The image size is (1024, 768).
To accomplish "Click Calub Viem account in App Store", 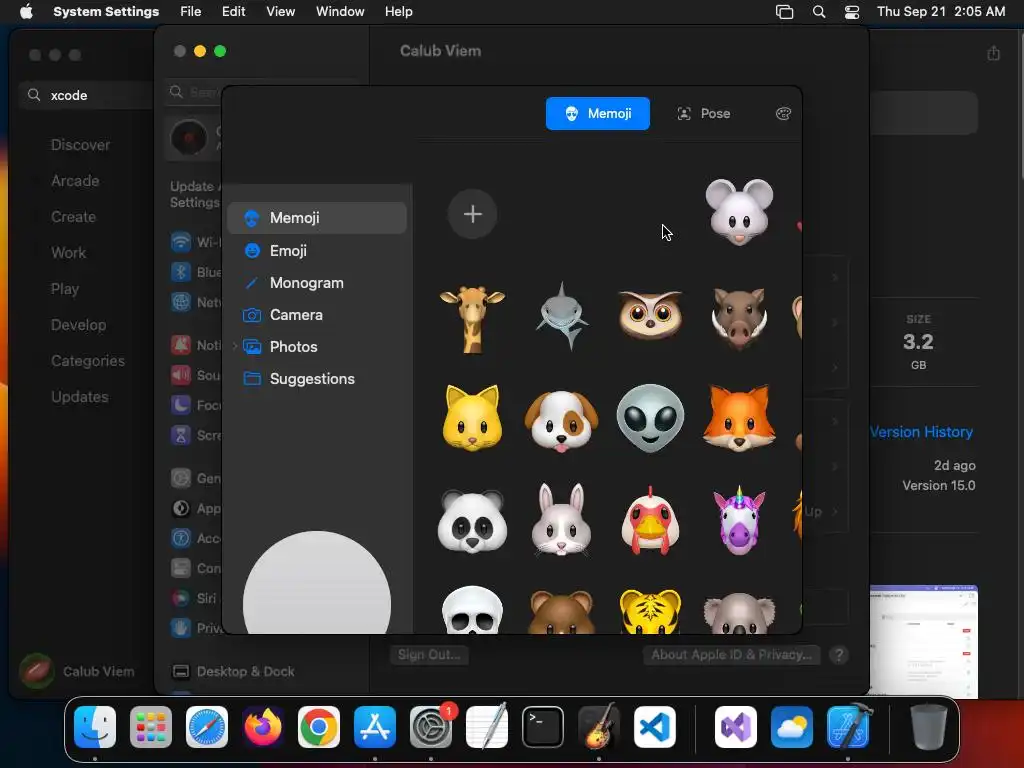I will coord(77,671).
